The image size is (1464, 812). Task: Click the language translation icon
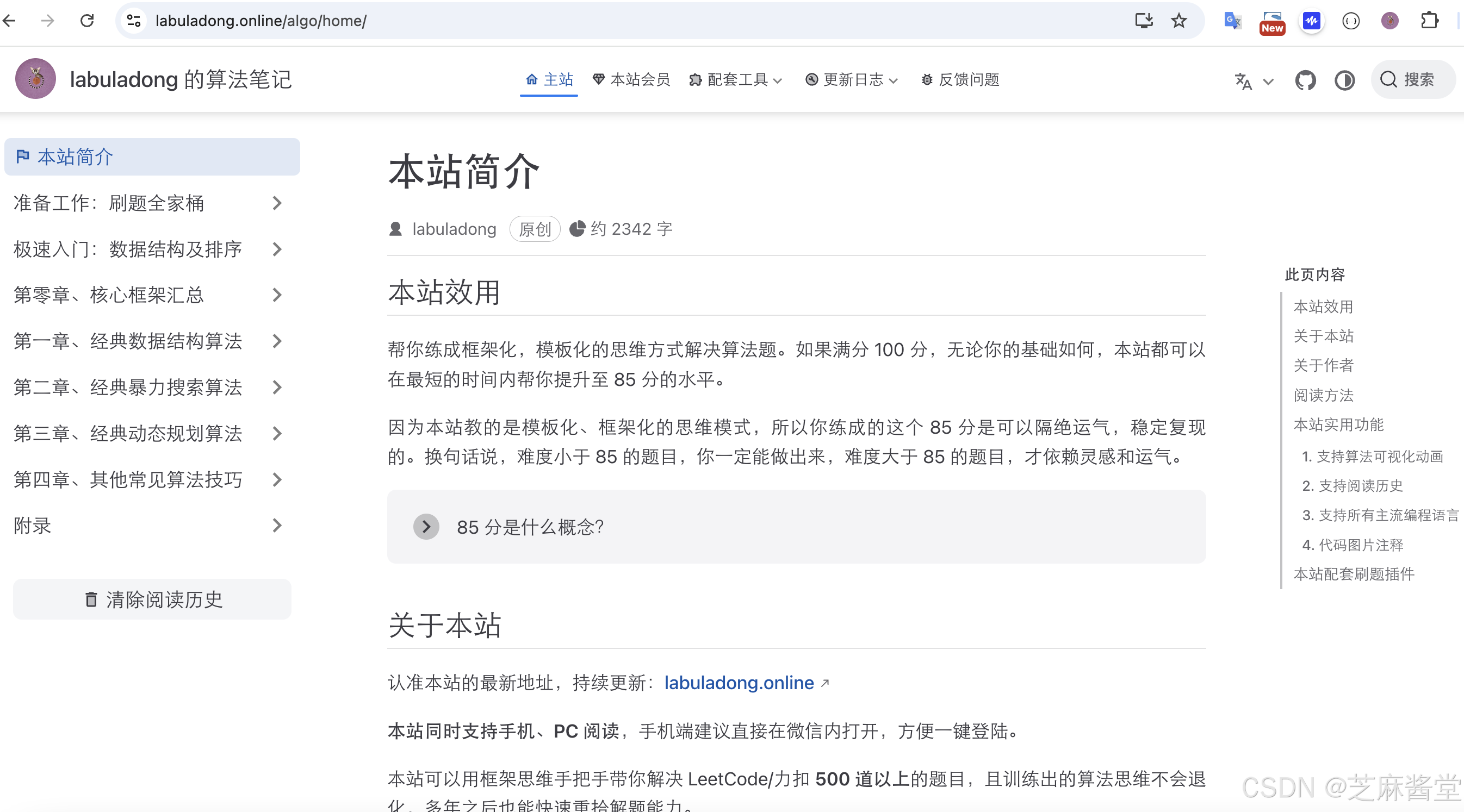[1244, 80]
